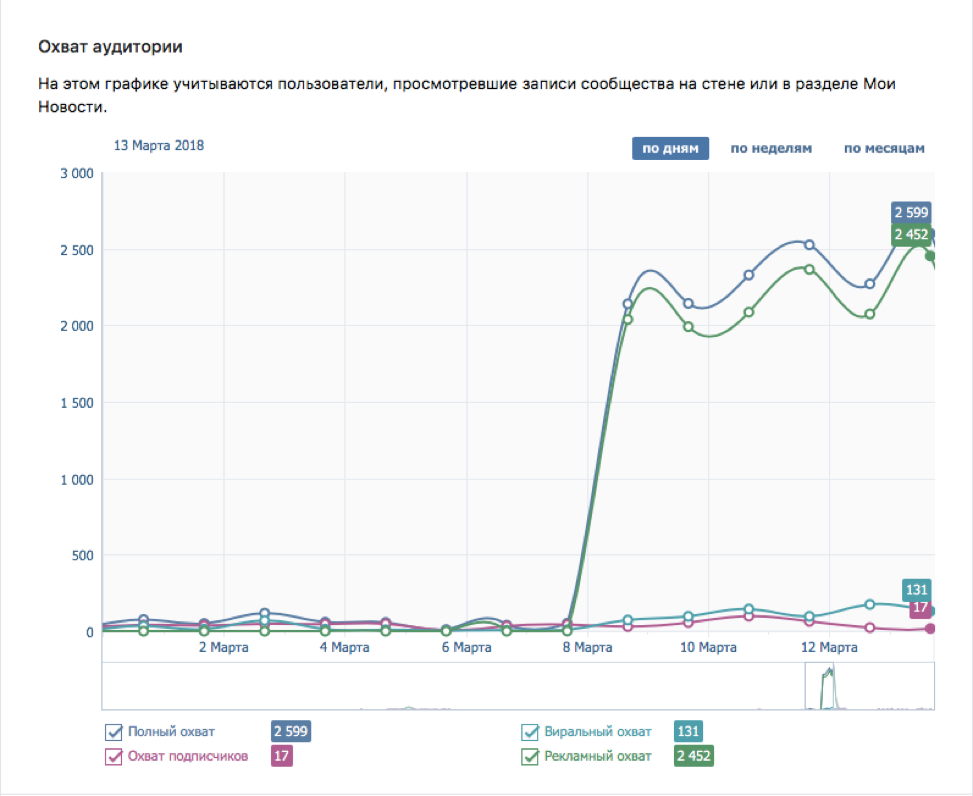Click the green 2 452 badge in legend
The image size is (973, 796).
693,756
